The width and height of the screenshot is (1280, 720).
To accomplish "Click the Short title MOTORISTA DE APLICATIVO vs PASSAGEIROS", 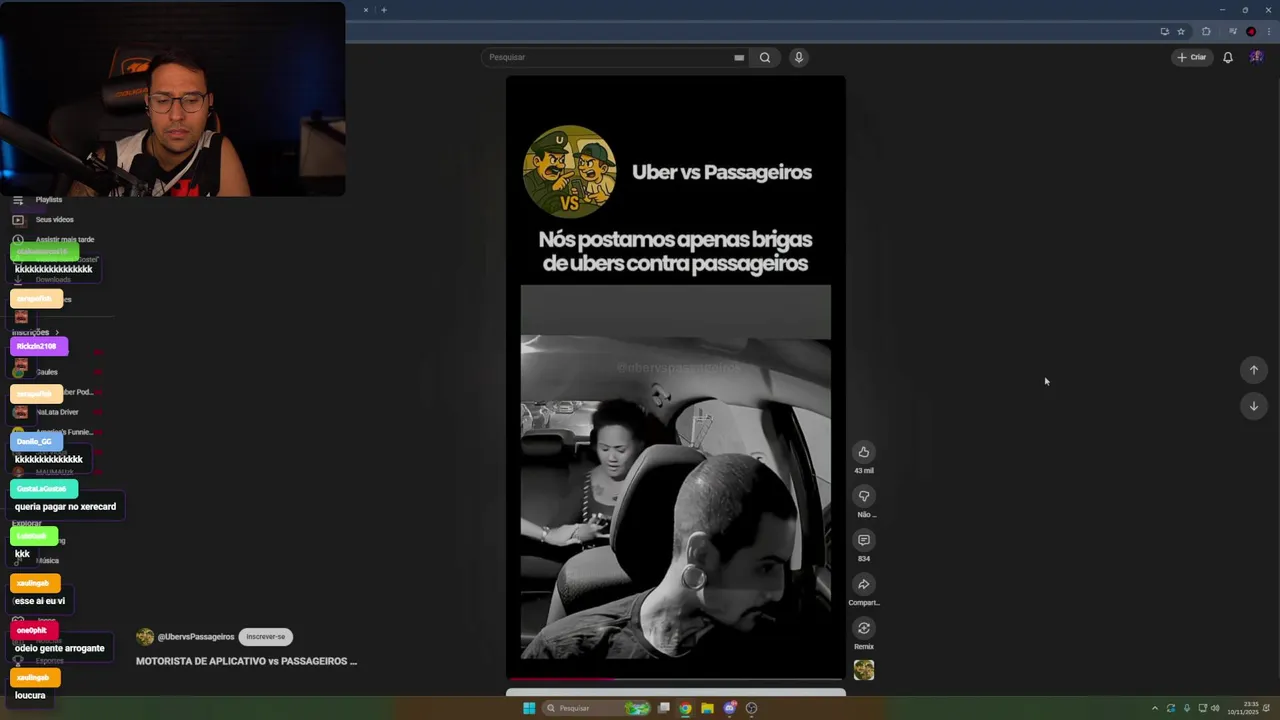I will (x=246, y=661).
